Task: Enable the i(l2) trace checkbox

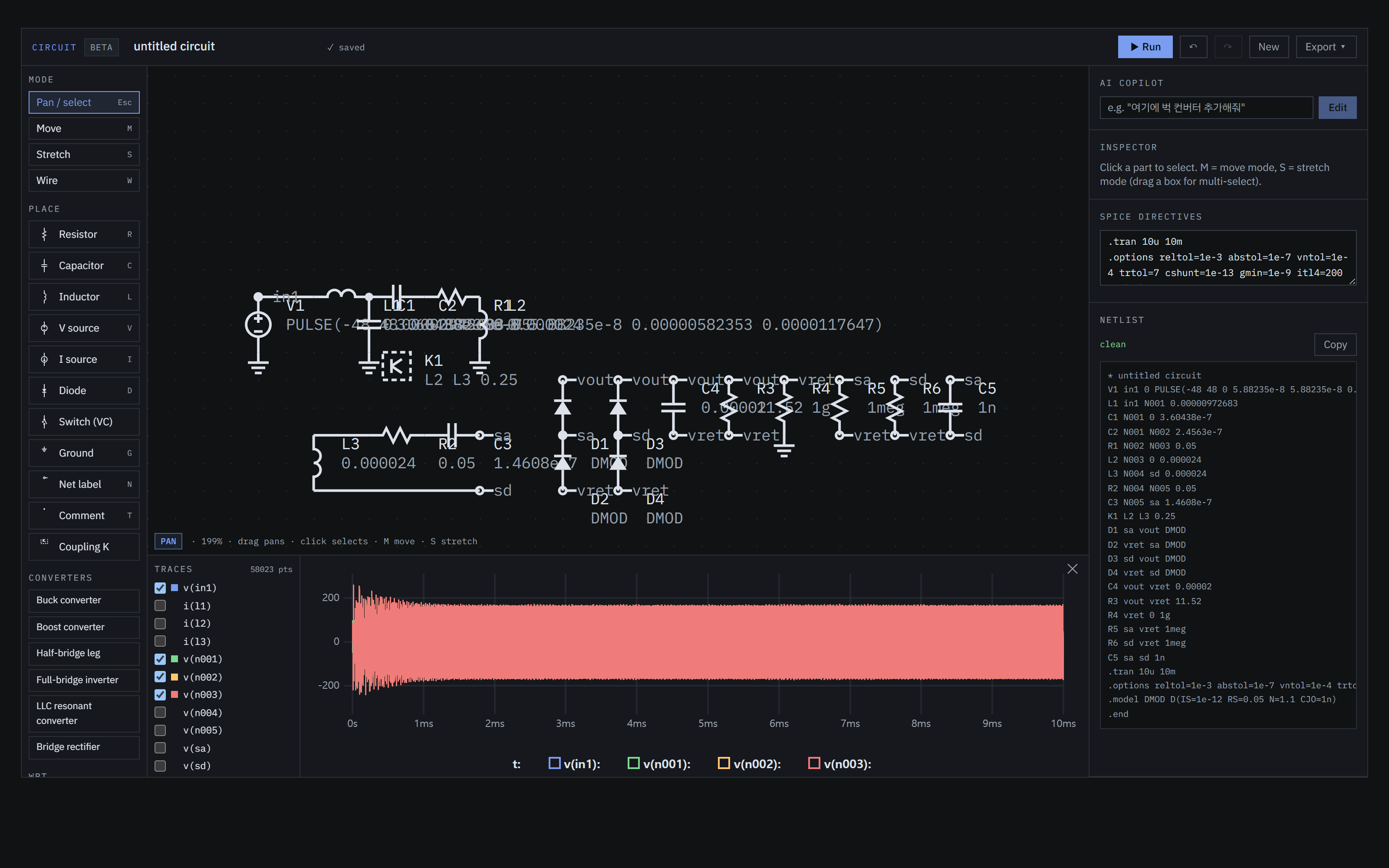Action: coord(160,624)
